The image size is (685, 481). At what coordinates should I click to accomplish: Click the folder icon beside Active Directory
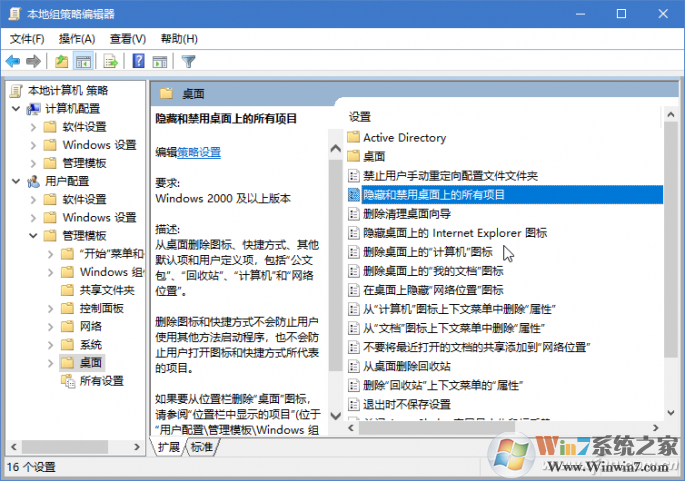click(x=353, y=138)
